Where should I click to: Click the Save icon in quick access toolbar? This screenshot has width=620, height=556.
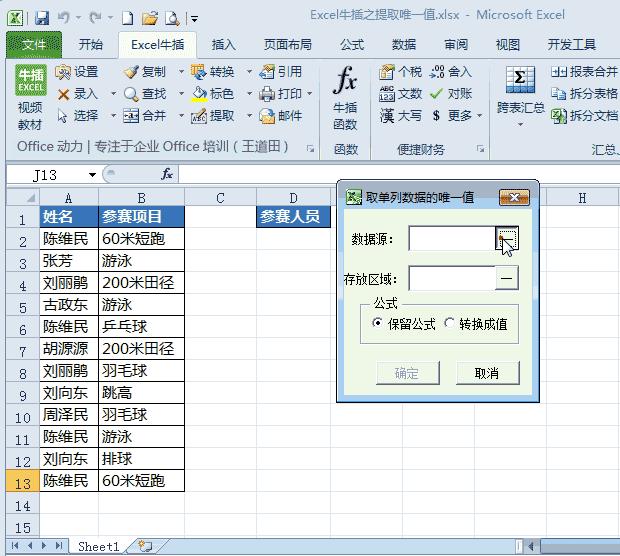click(42, 18)
